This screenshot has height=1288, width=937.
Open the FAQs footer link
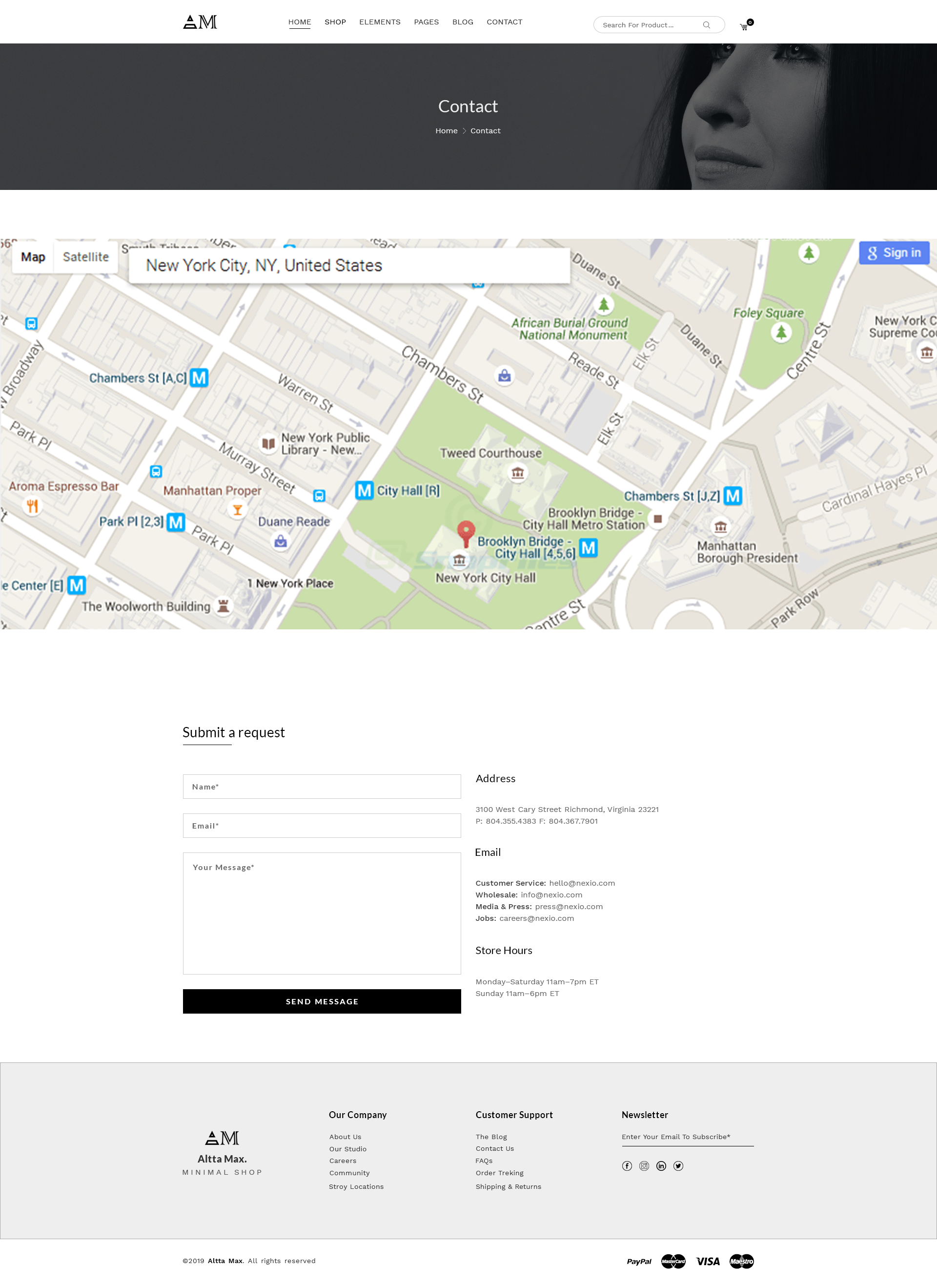point(484,1161)
